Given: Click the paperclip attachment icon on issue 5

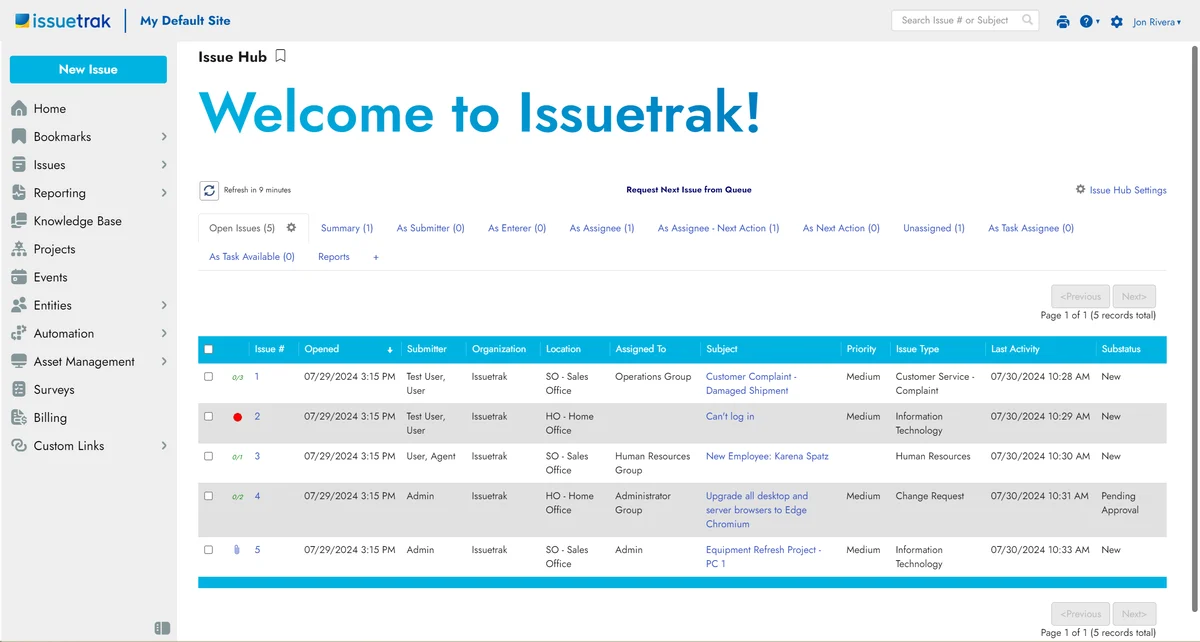Looking at the screenshot, I should 237,549.
